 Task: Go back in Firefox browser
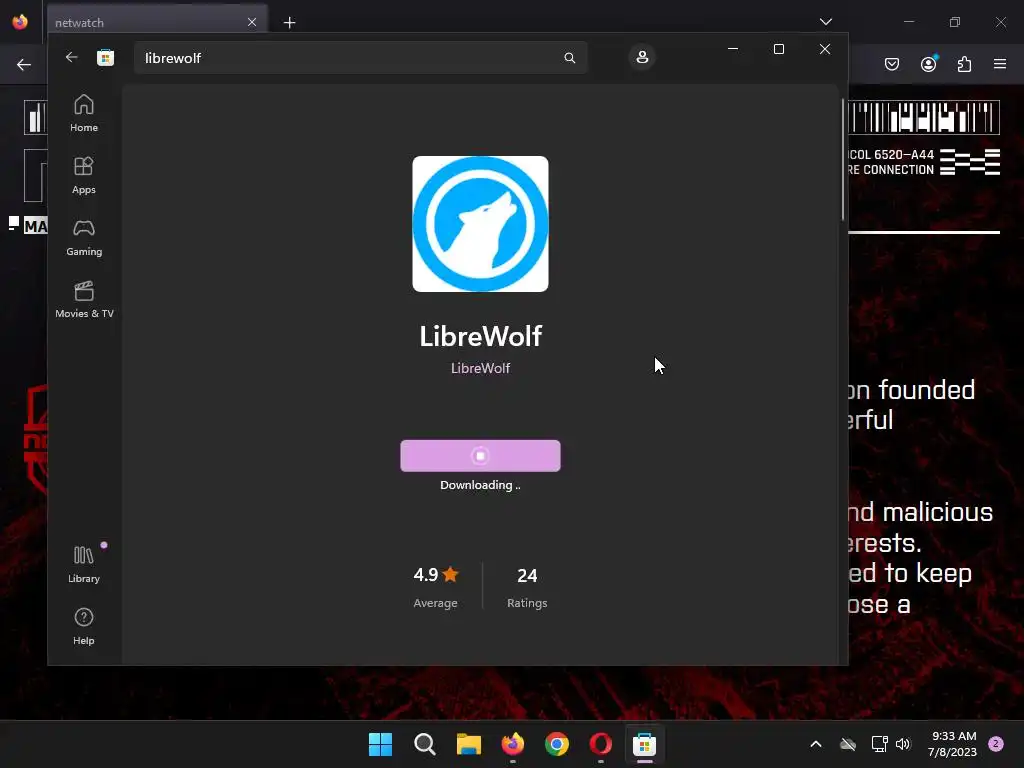coord(24,64)
